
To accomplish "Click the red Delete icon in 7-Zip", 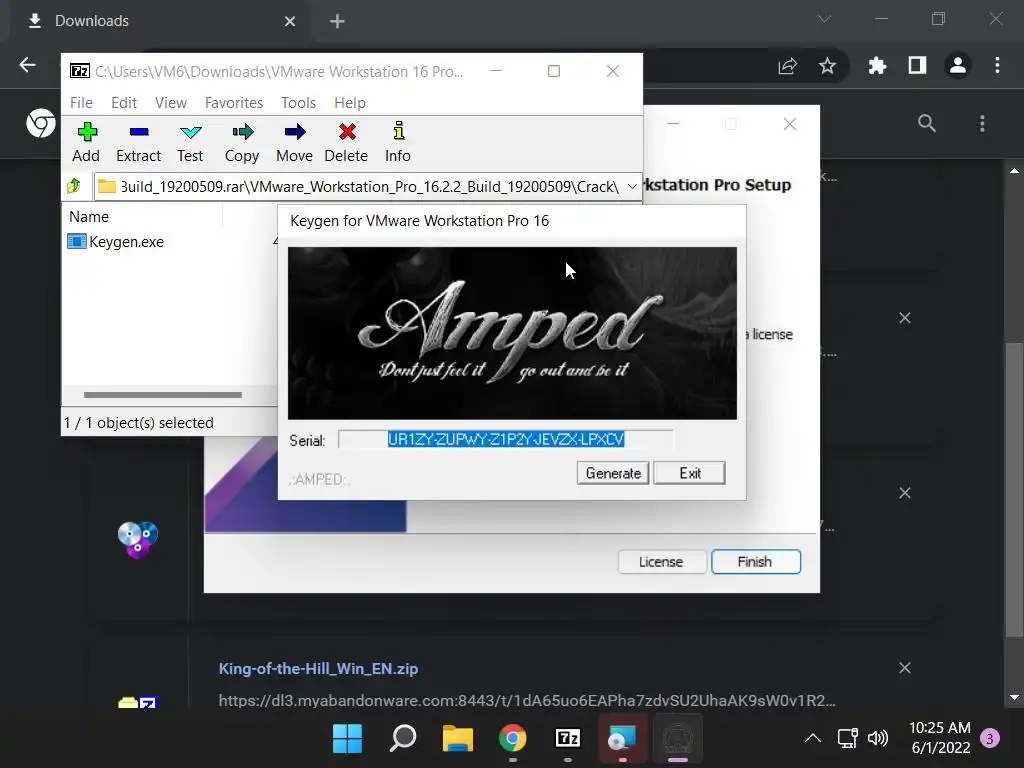I will 346,142.
